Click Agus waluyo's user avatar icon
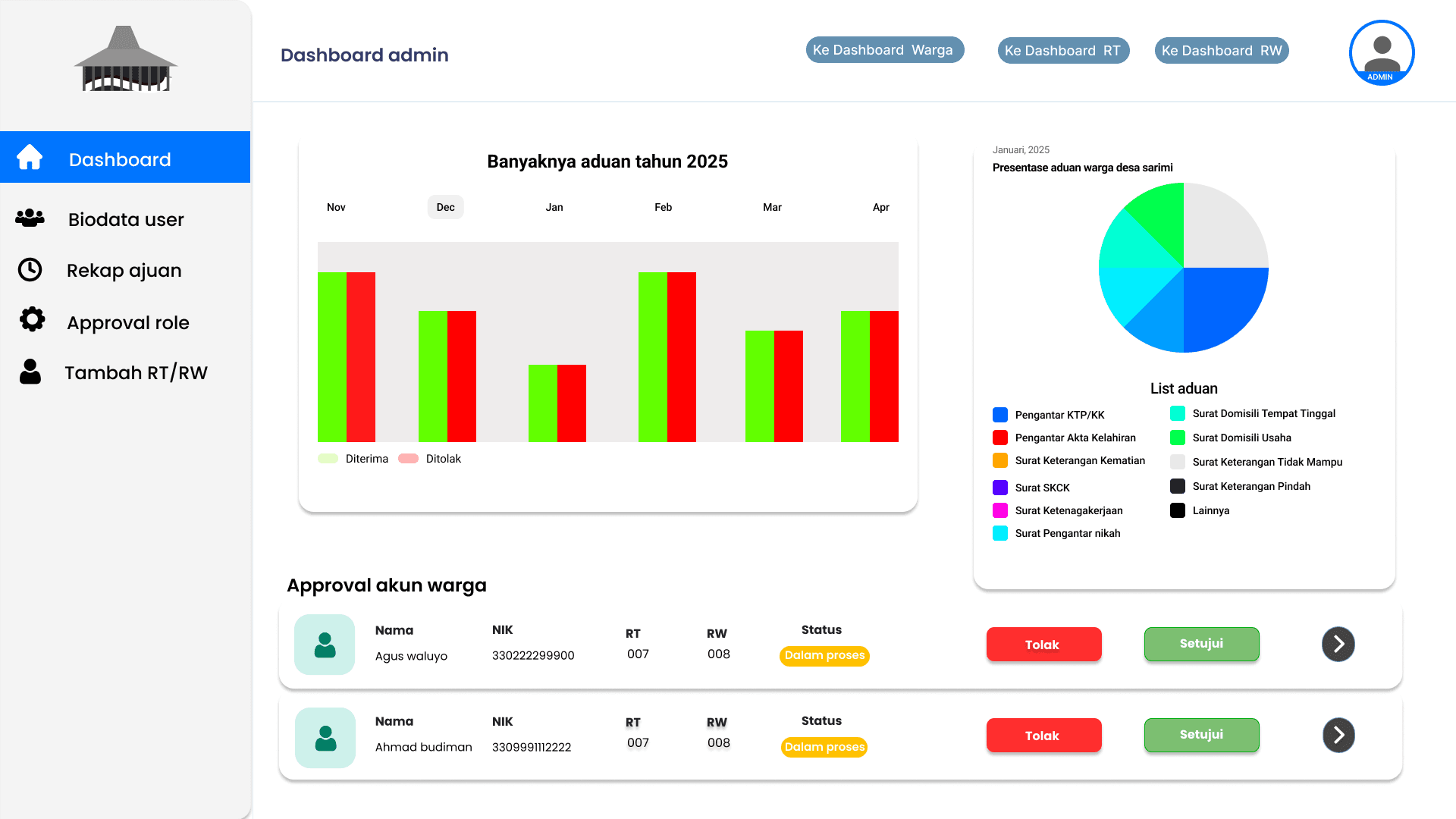The width and height of the screenshot is (1456, 819). click(x=325, y=645)
